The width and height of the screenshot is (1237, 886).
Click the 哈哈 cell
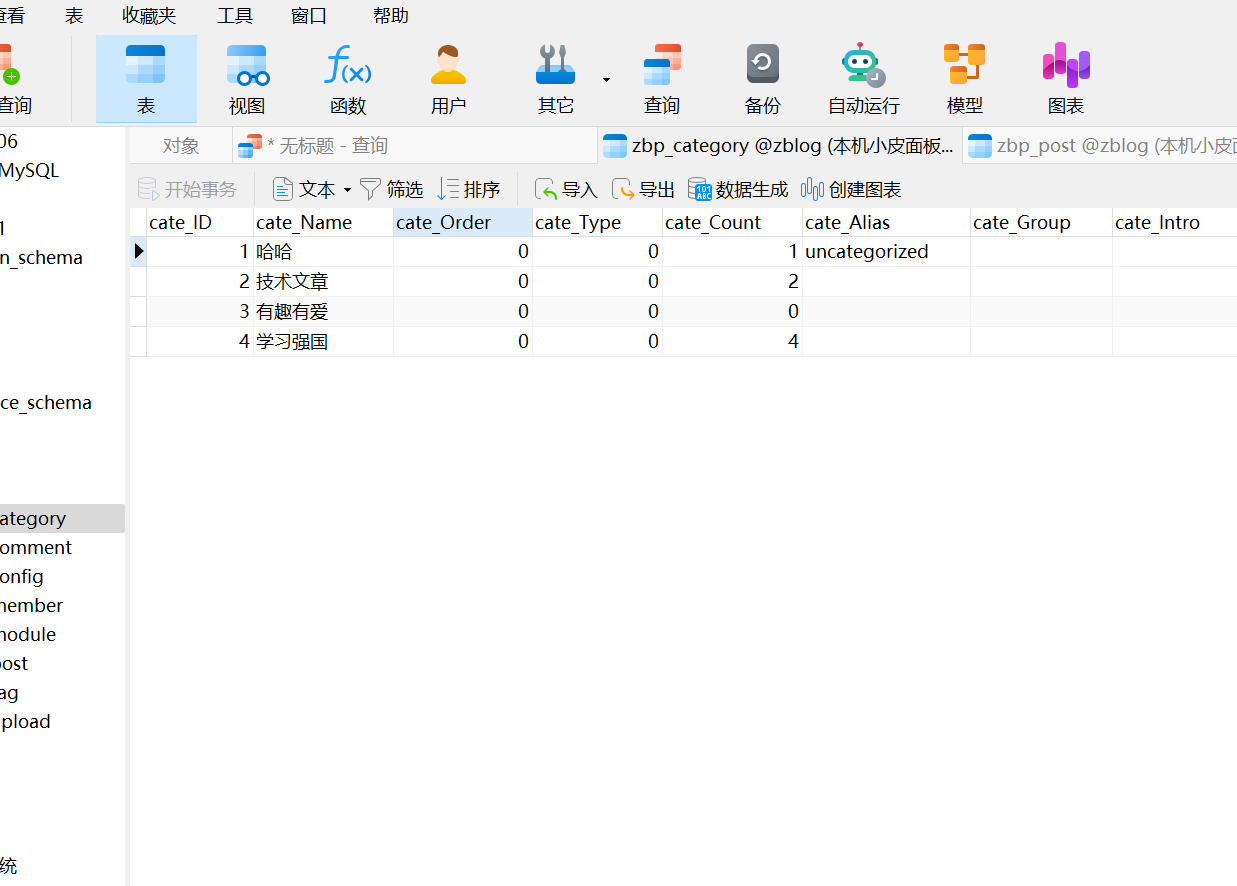[323, 252]
